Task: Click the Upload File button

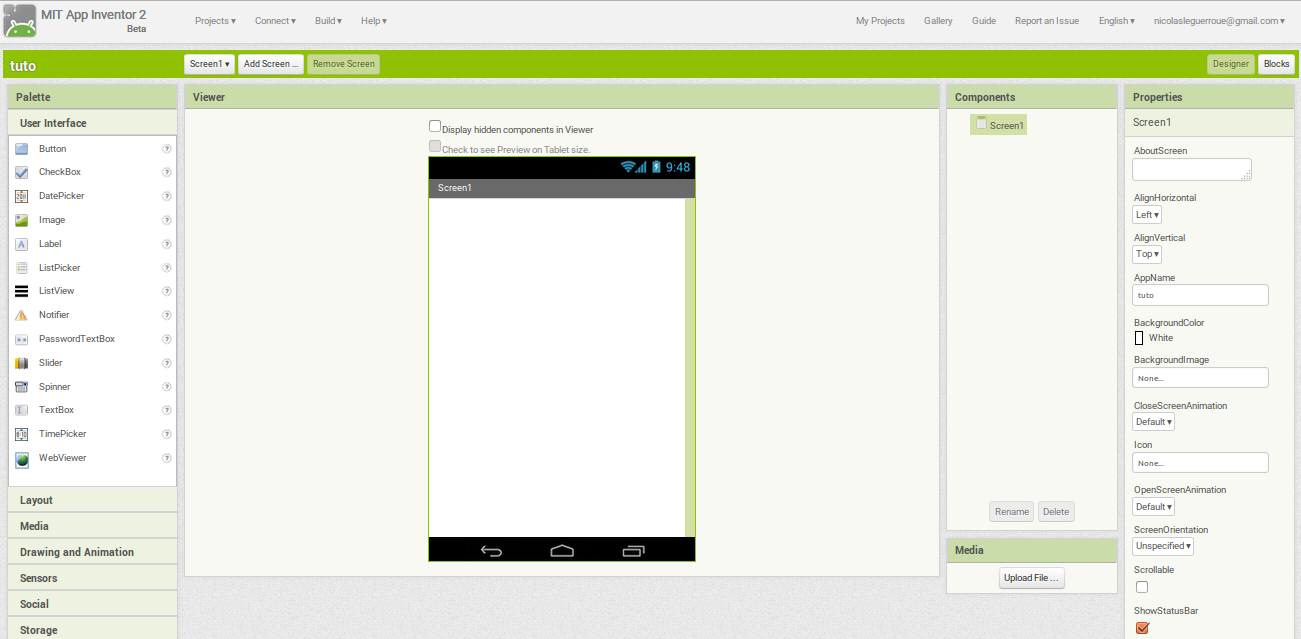Action: (1031, 578)
